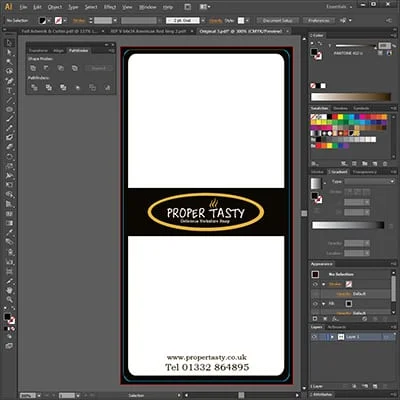This screenshot has height=400, width=400.
Task: Open the Object menu
Action: [55, 7]
